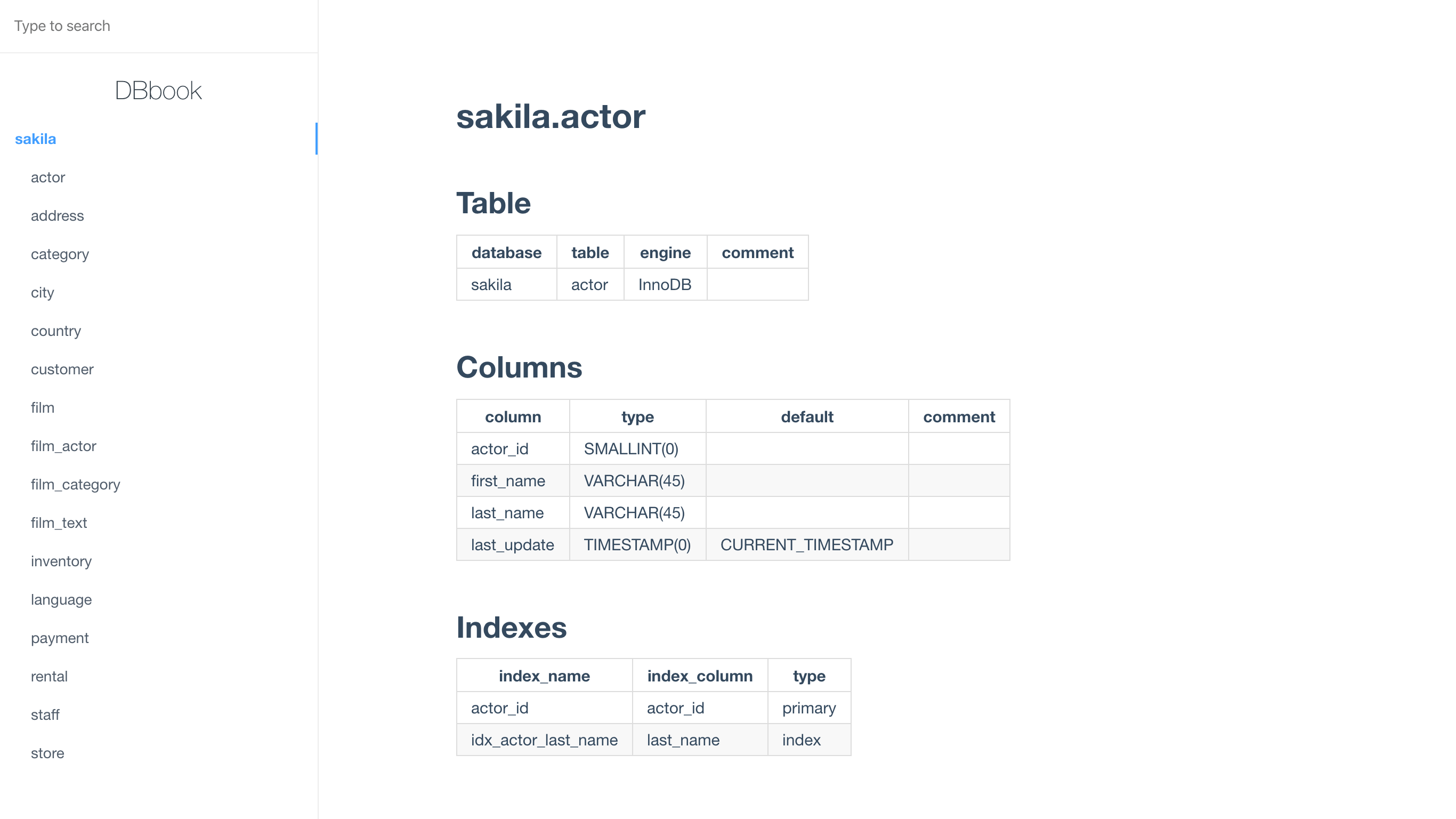
Task: Open the city table page
Action: pos(42,292)
